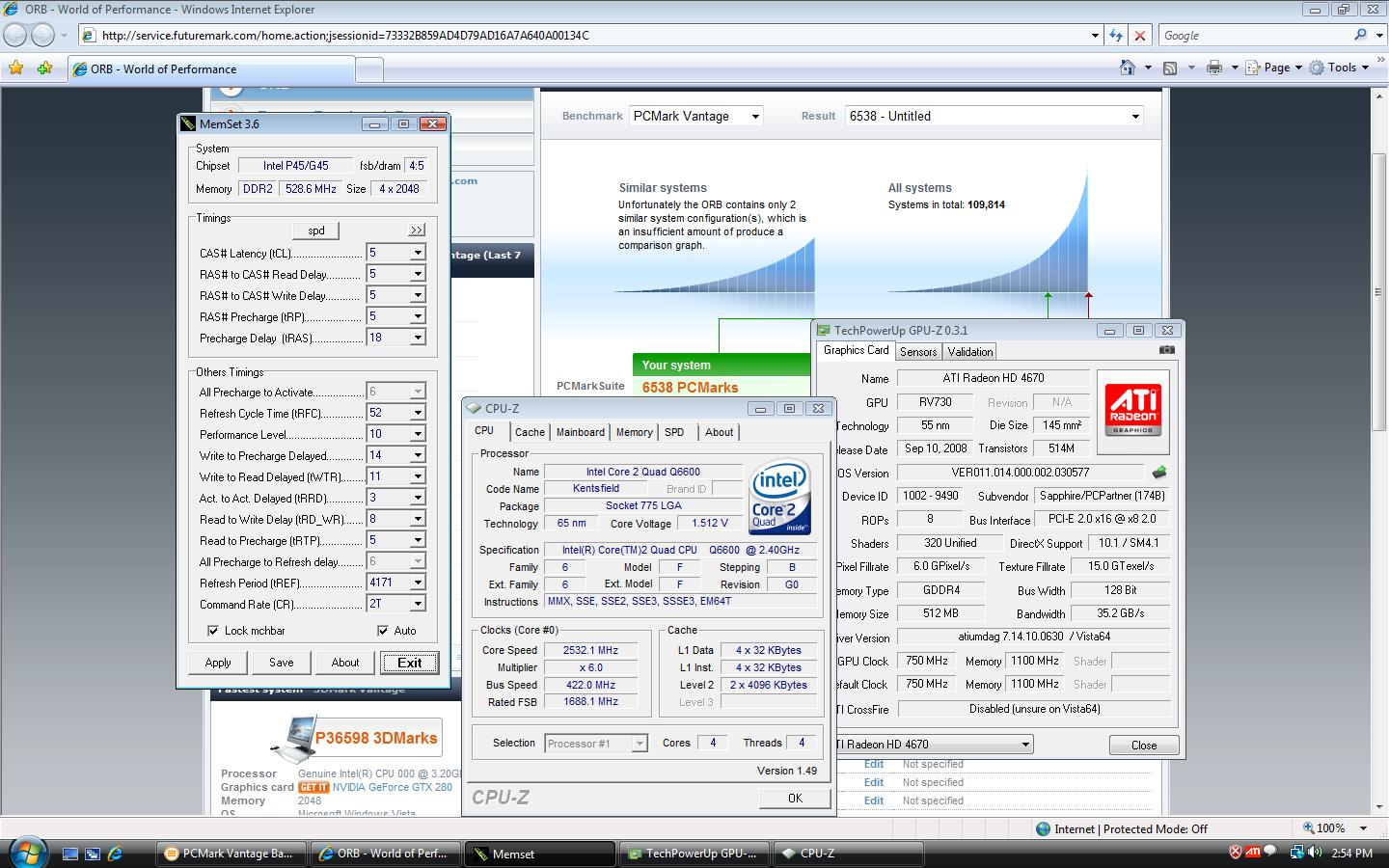Open the Read to Precharge (tRTP) dropdown
Screen dimensions: 1389x868
tap(418, 540)
